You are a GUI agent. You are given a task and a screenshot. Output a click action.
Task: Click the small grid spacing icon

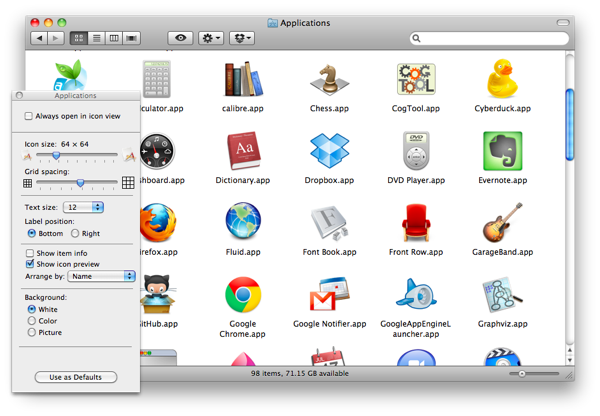[x=28, y=183]
